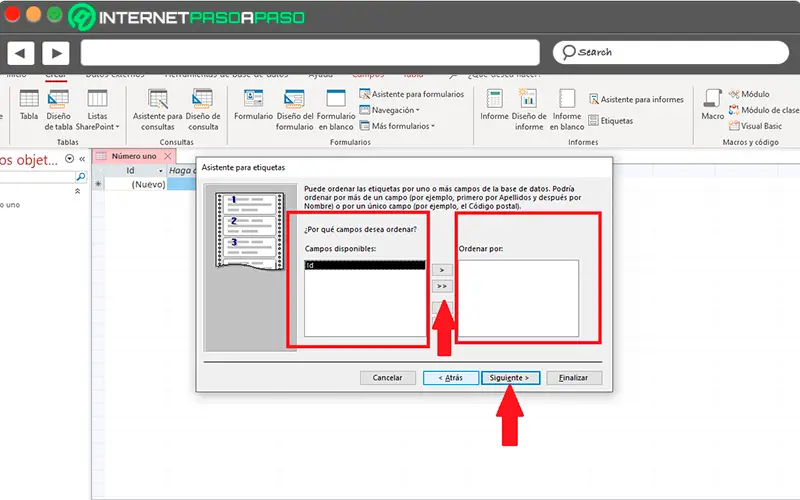Click the new record row selector asterisk
800x500 pixels.
tap(98, 184)
